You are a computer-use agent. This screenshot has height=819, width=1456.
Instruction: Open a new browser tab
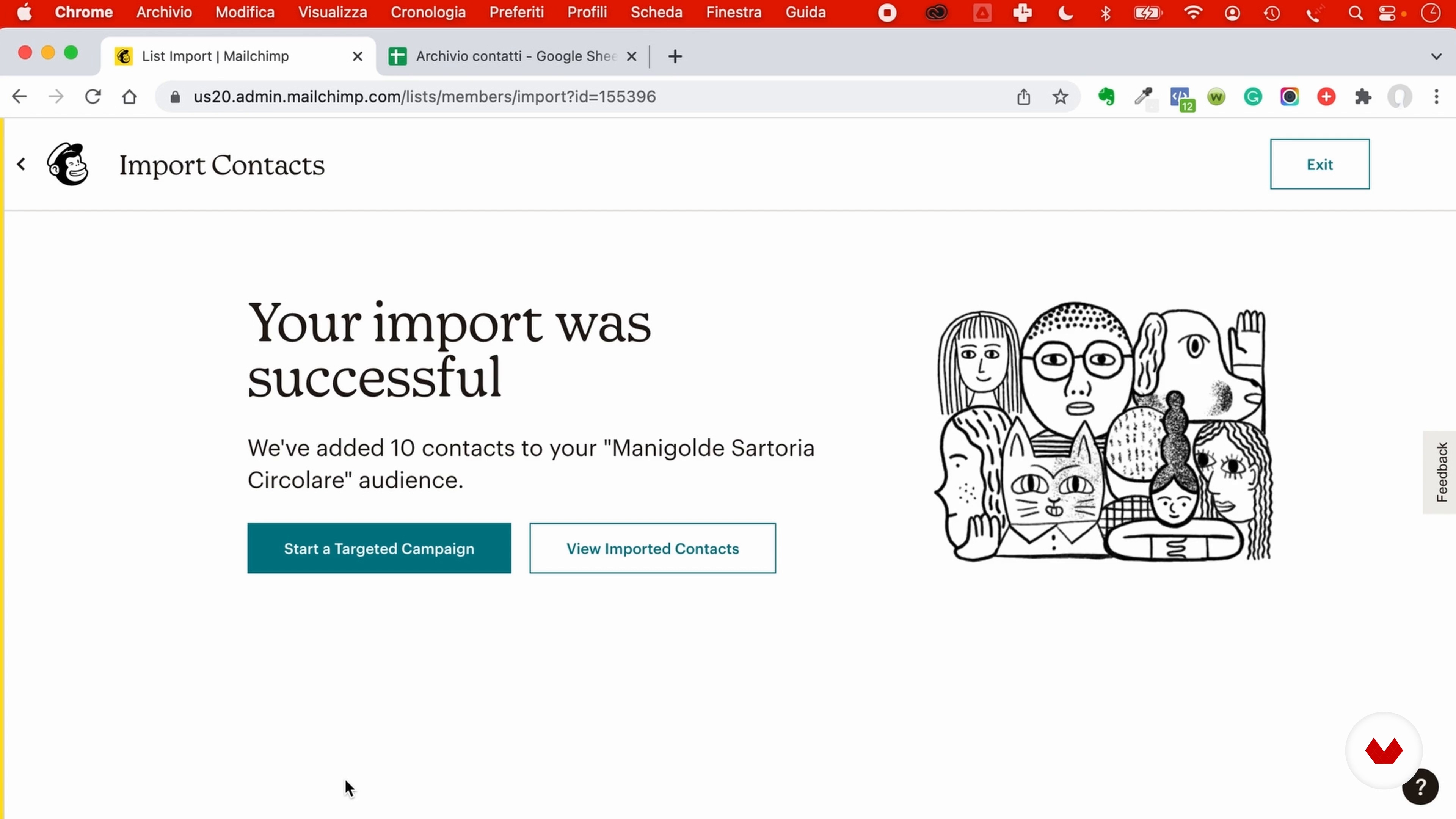pyautogui.click(x=675, y=56)
